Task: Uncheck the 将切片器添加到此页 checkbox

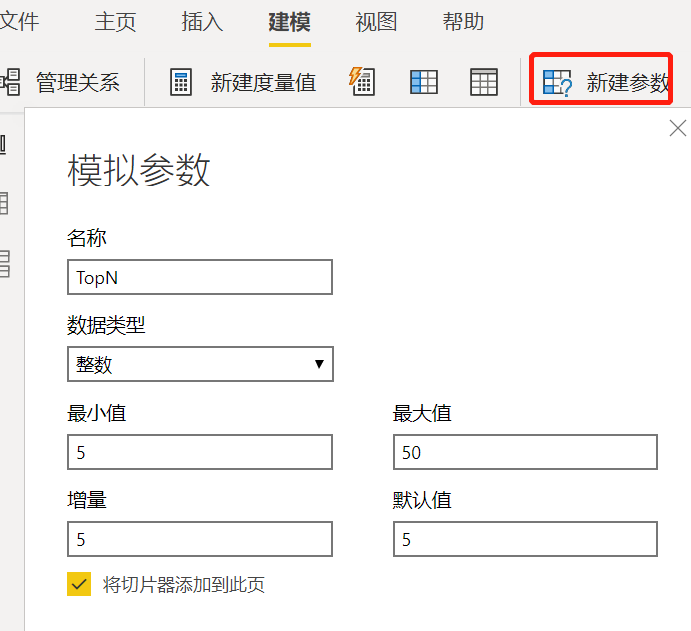Action: pyautogui.click(x=79, y=584)
